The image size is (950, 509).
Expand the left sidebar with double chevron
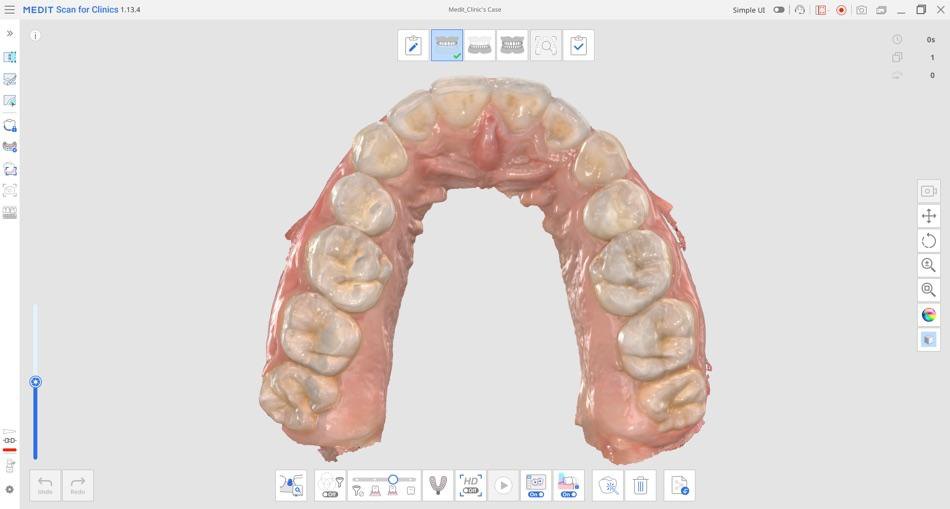coord(10,33)
